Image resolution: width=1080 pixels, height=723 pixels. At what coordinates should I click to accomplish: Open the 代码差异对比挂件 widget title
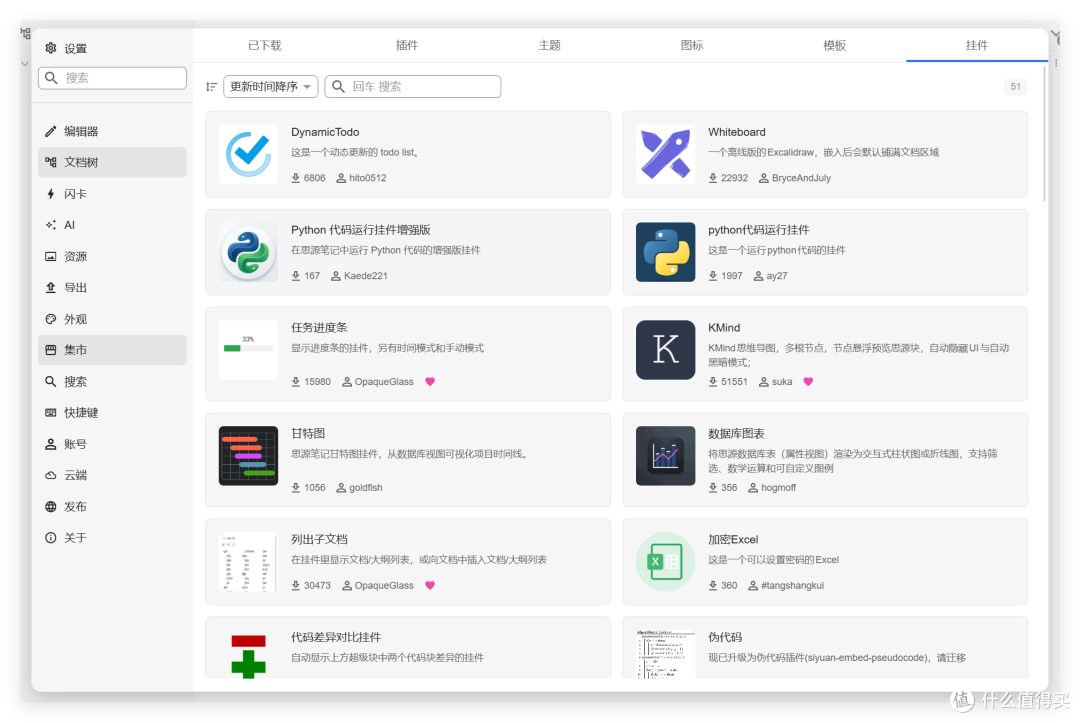[x=336, y=638]
